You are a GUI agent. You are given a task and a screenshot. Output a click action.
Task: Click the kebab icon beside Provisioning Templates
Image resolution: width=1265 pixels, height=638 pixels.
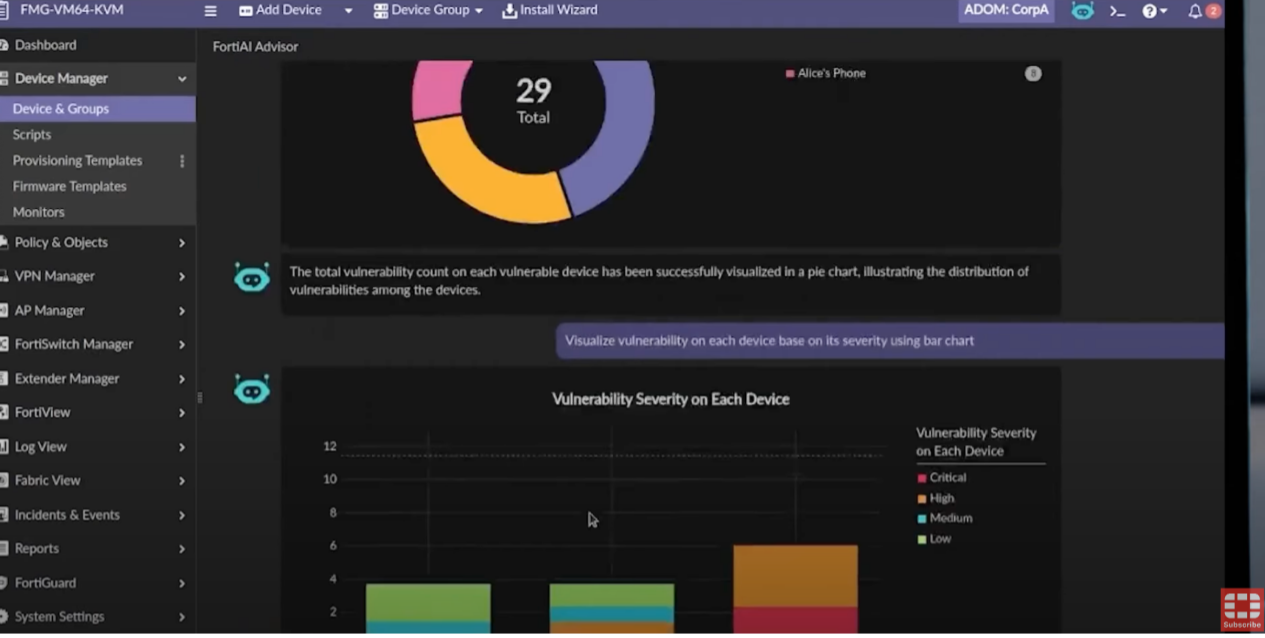(x=182, y=160)
